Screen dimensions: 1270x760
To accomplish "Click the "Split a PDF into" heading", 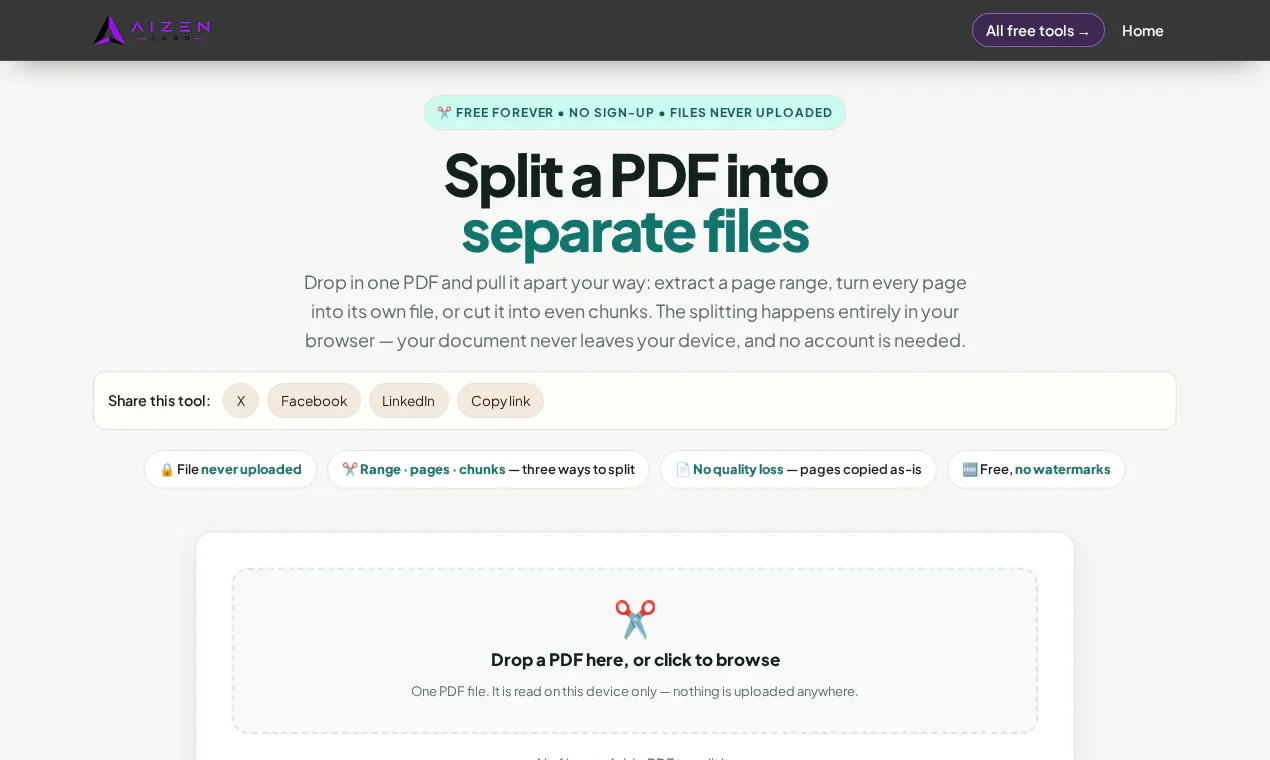I will 635,175.
